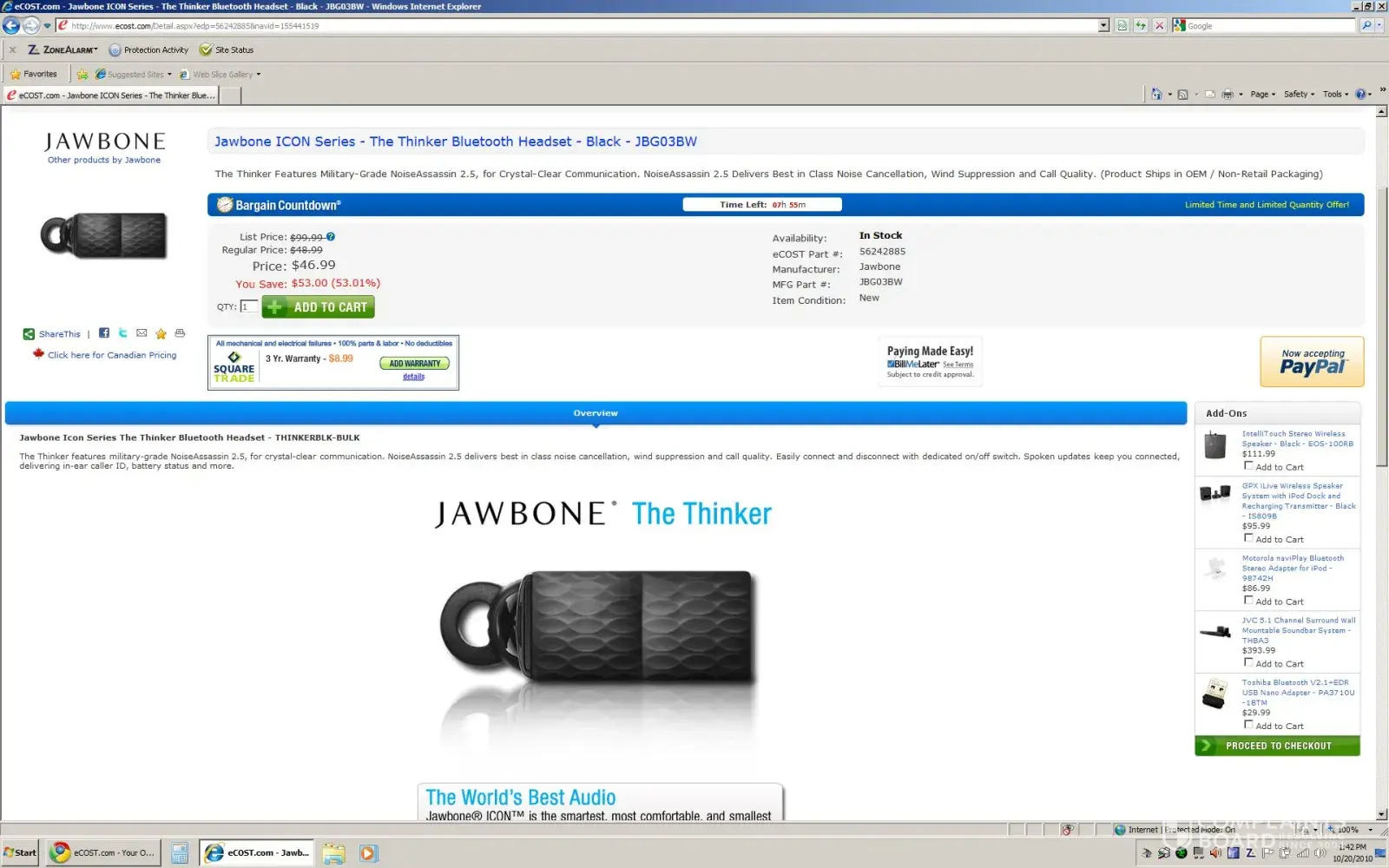The width and height of the screenshot is (1389, 868).
Task: Click the Print icon in the command bar
Action: coord(1228,94)
